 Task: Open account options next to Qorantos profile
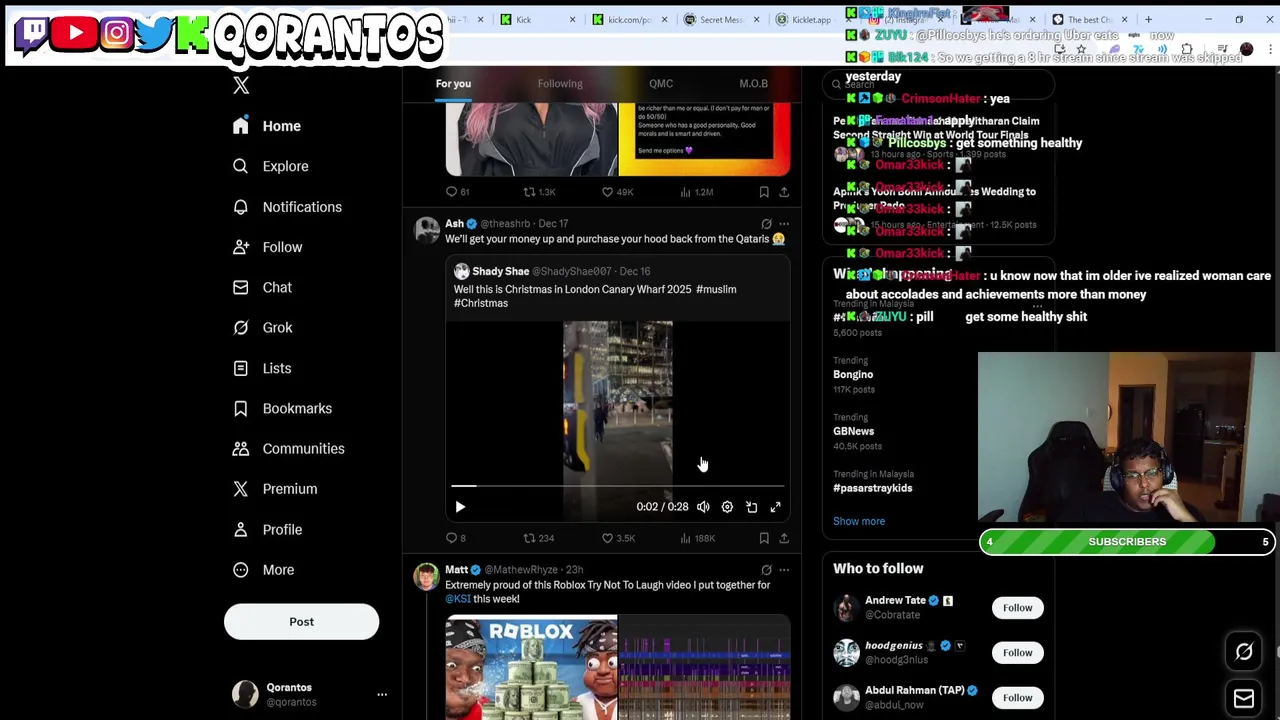(381, 694)
